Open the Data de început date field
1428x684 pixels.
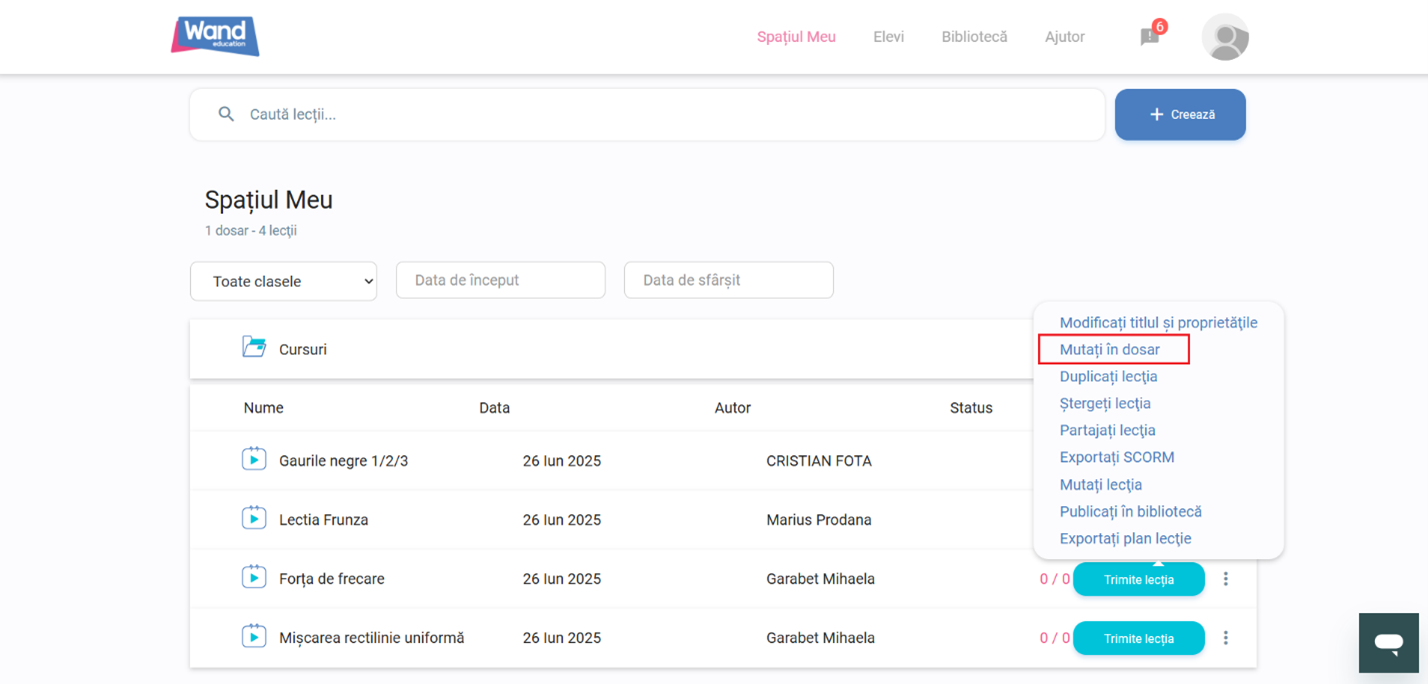(500, 280)
